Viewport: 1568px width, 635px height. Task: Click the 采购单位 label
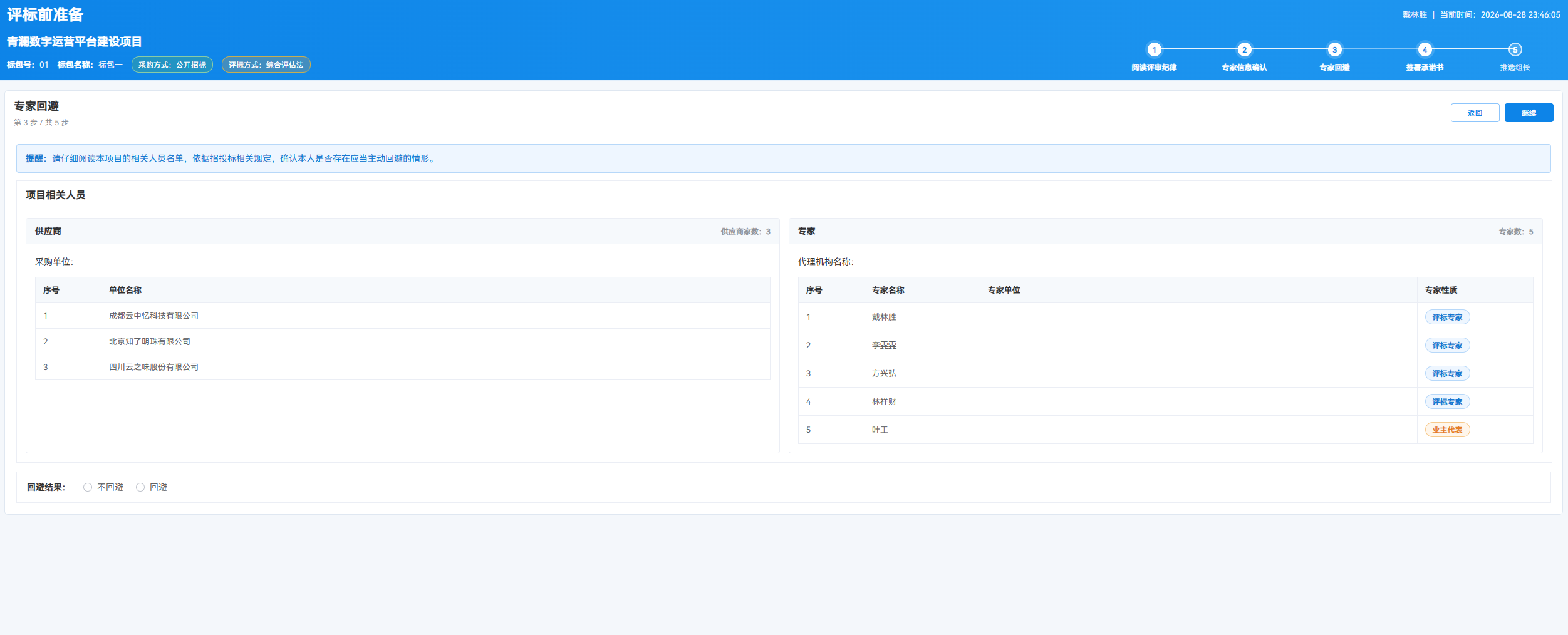tap(54, 262)
